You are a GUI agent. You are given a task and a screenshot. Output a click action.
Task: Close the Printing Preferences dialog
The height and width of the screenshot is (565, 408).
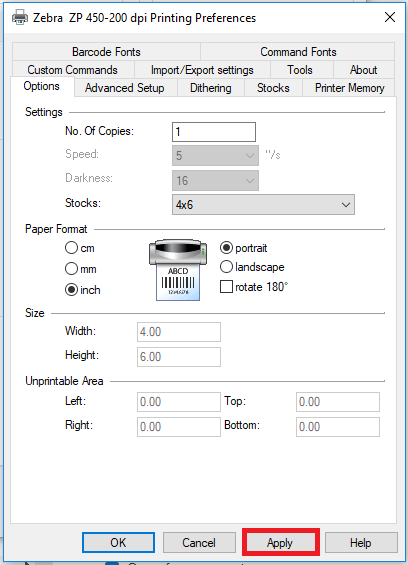click(x=390, y=17)
